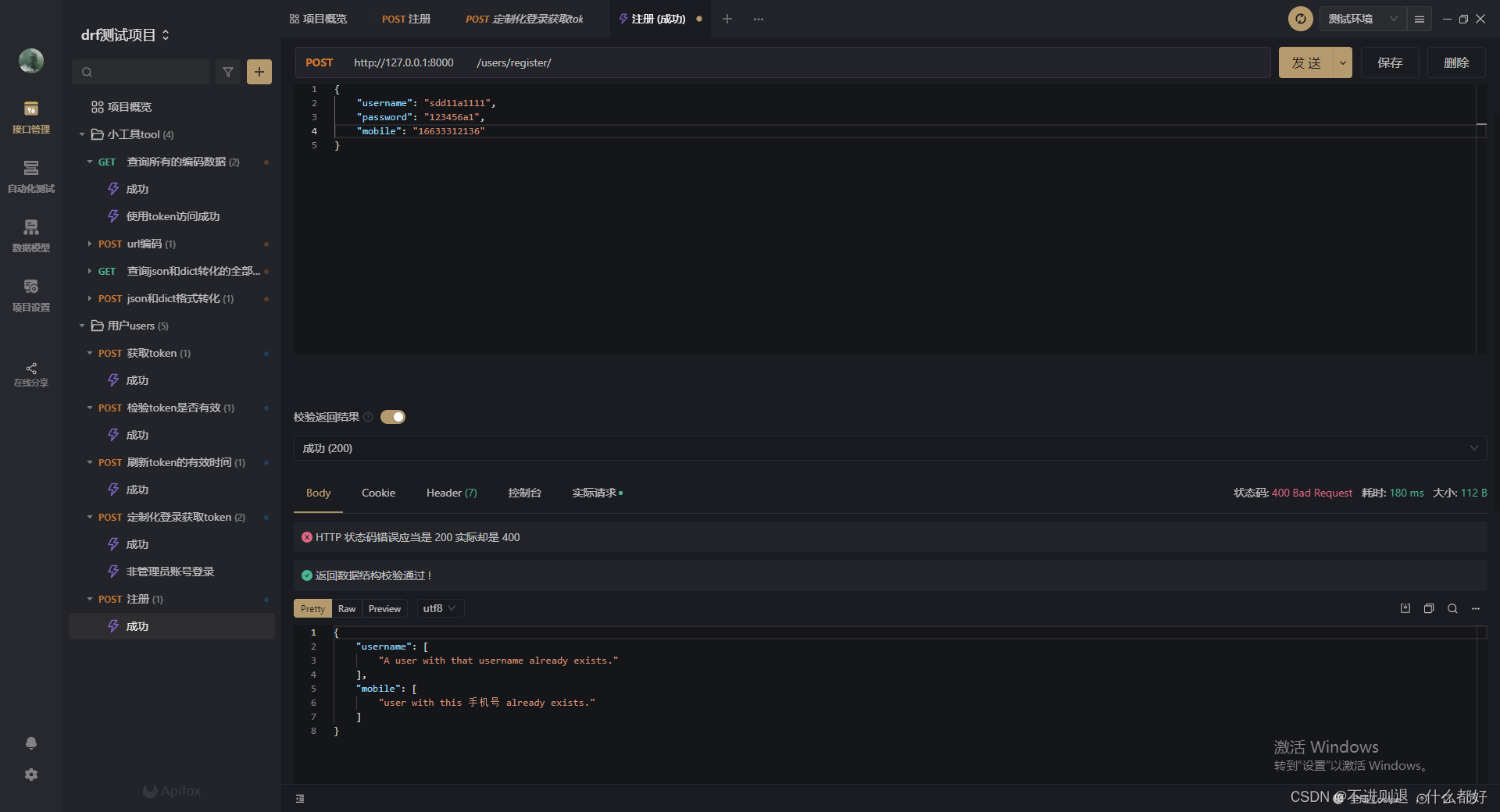Click the refresh sync icon near environment
Image resolution: width=1500 pixels, height=812 pixels.
pyautogui.click(x=1301, y=19)
